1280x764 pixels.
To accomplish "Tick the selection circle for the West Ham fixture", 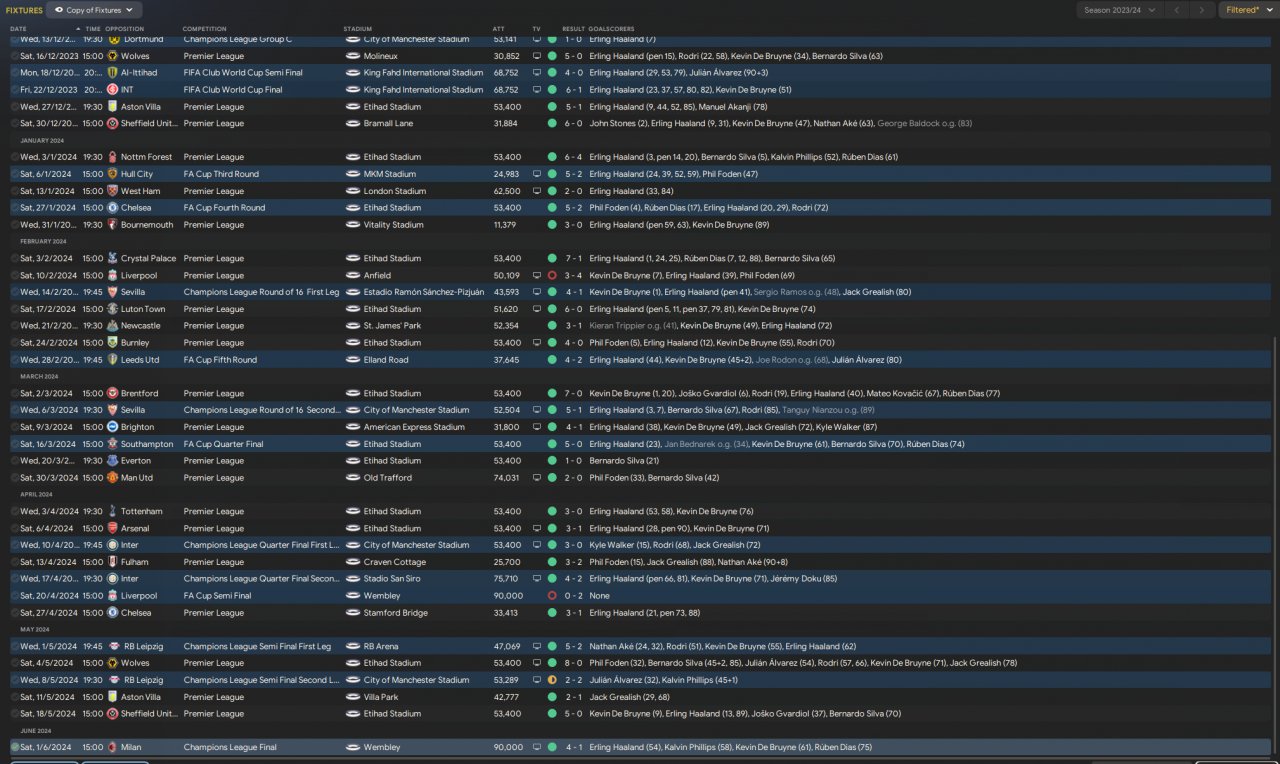I will tap(14, 191).
